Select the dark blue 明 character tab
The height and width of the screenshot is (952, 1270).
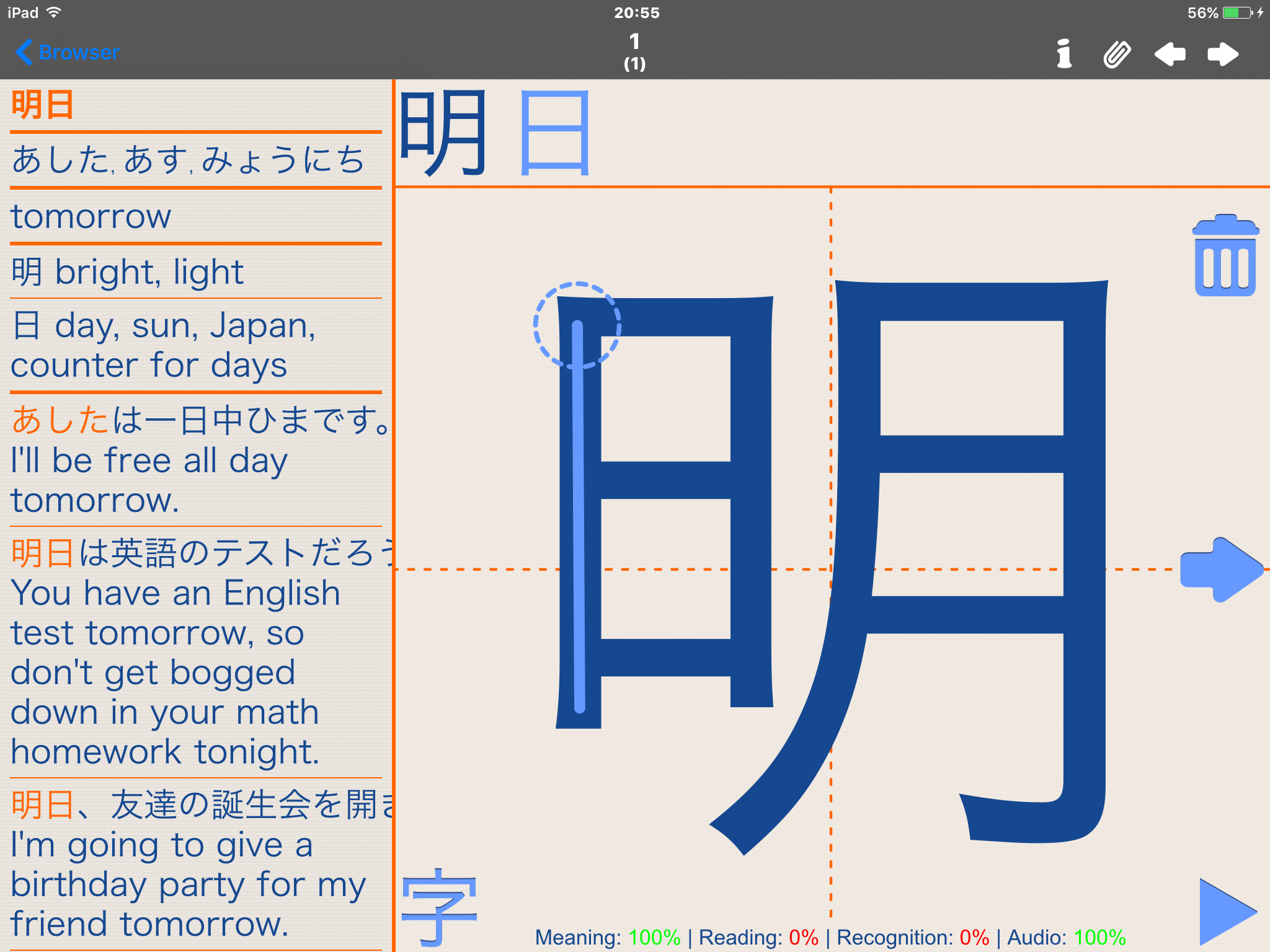[443, 133]
